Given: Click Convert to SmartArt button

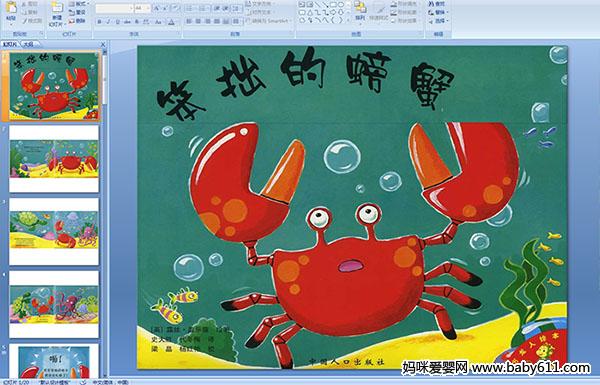Looking at the screenshot, I should 269,21.
